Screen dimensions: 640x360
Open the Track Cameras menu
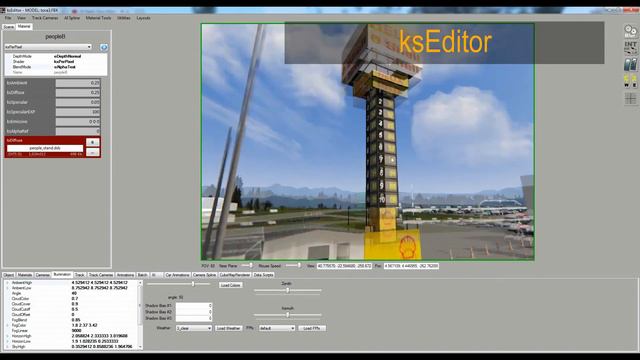click(x=45, y=18)
